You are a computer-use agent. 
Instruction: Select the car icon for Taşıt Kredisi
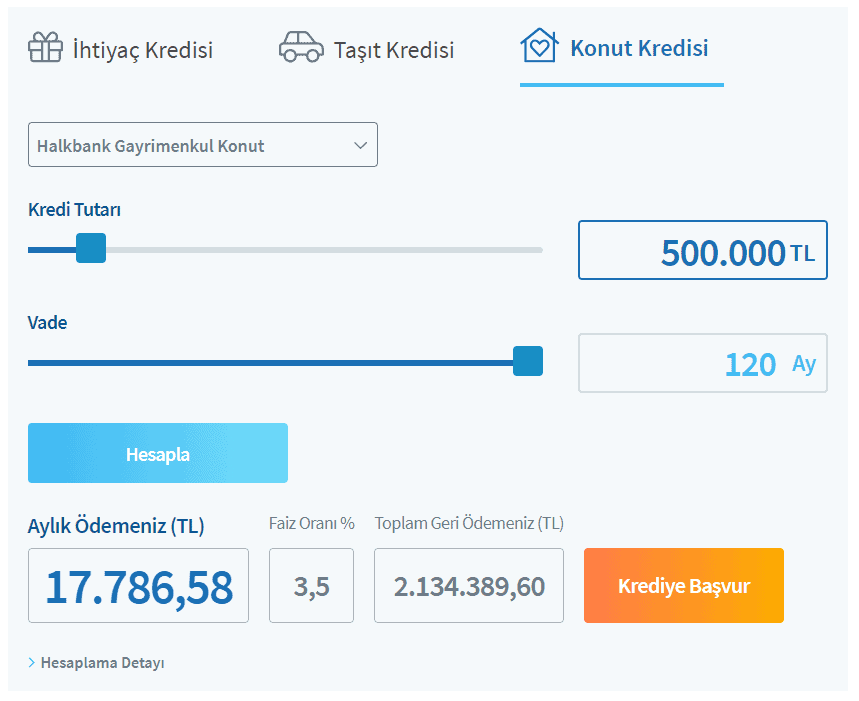300,47
